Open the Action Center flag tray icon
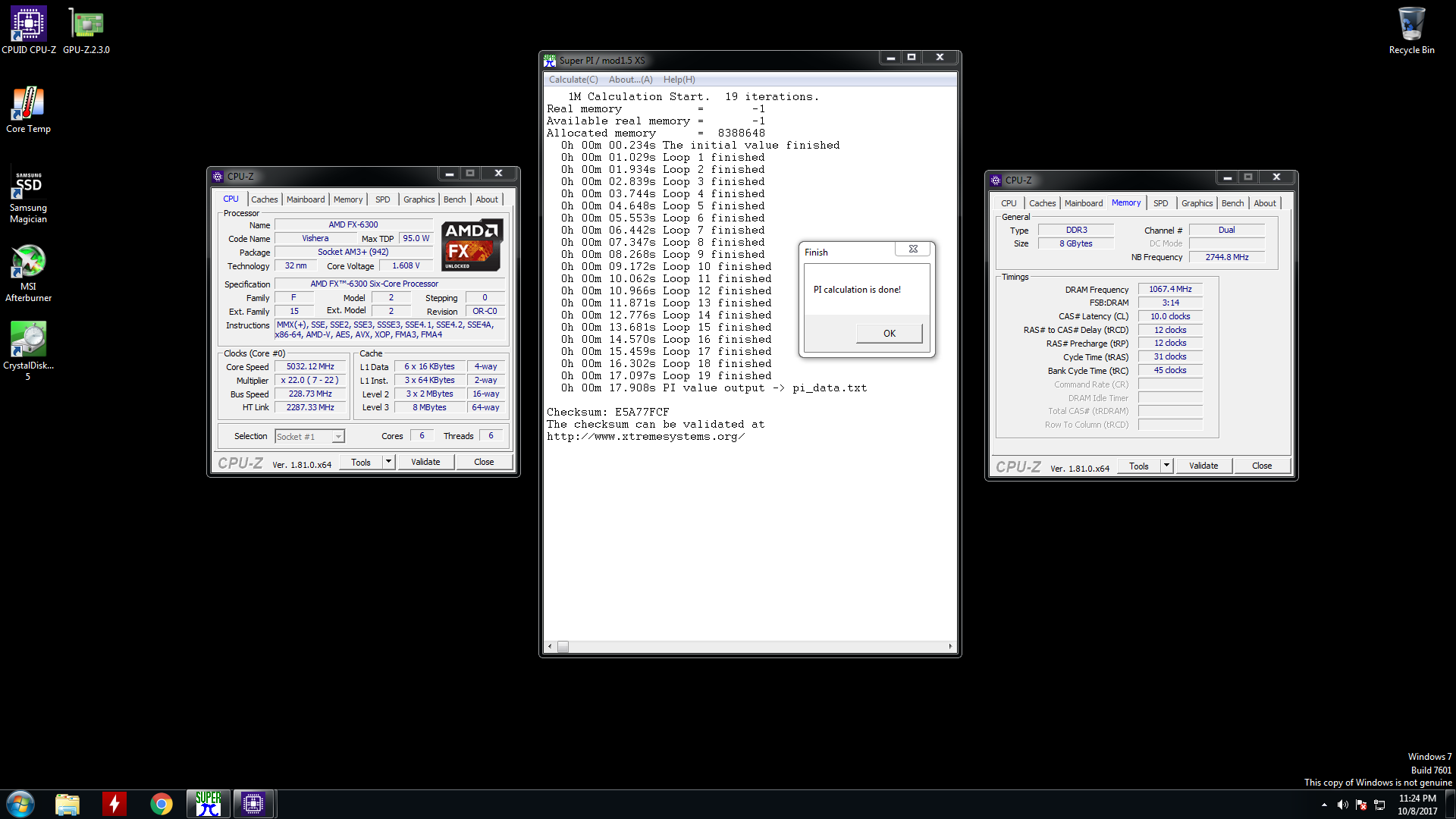The image size is (1456, 819). [x=1361, y=805]
